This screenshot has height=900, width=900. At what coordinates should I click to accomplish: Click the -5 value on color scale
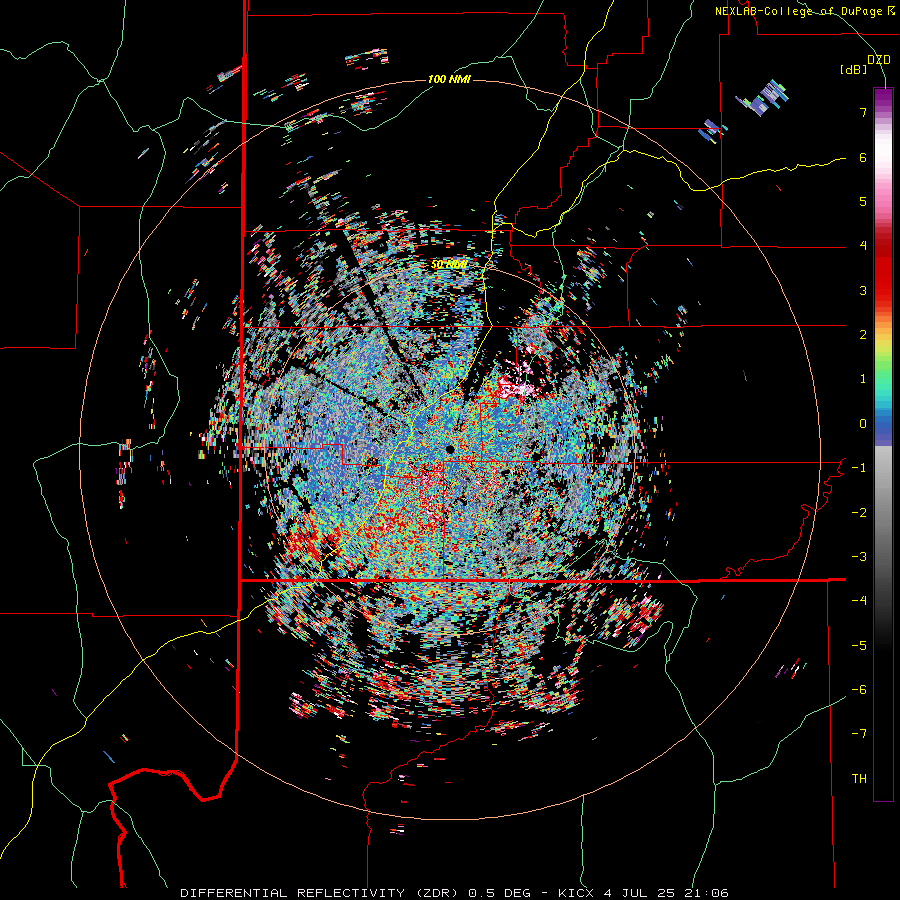click(859, 646)
